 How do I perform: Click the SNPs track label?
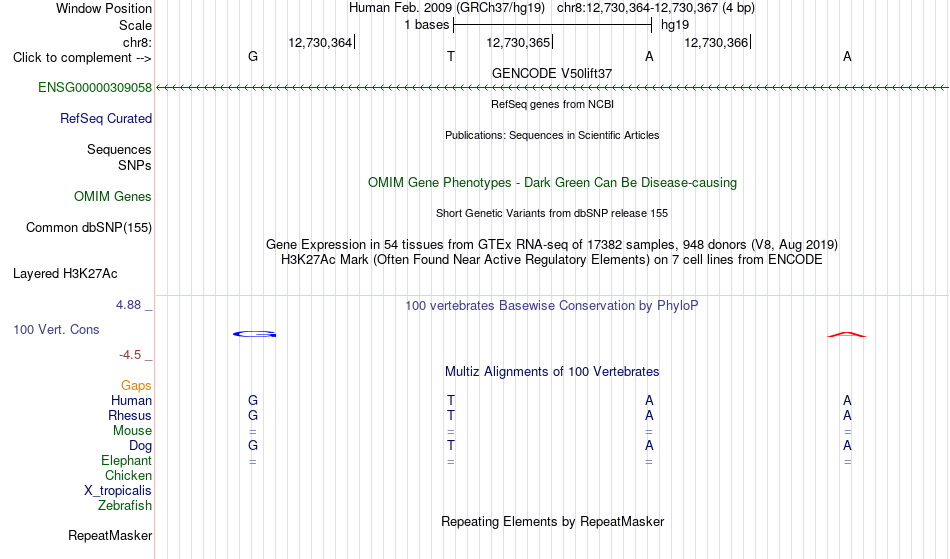click(x=135, y=165)
